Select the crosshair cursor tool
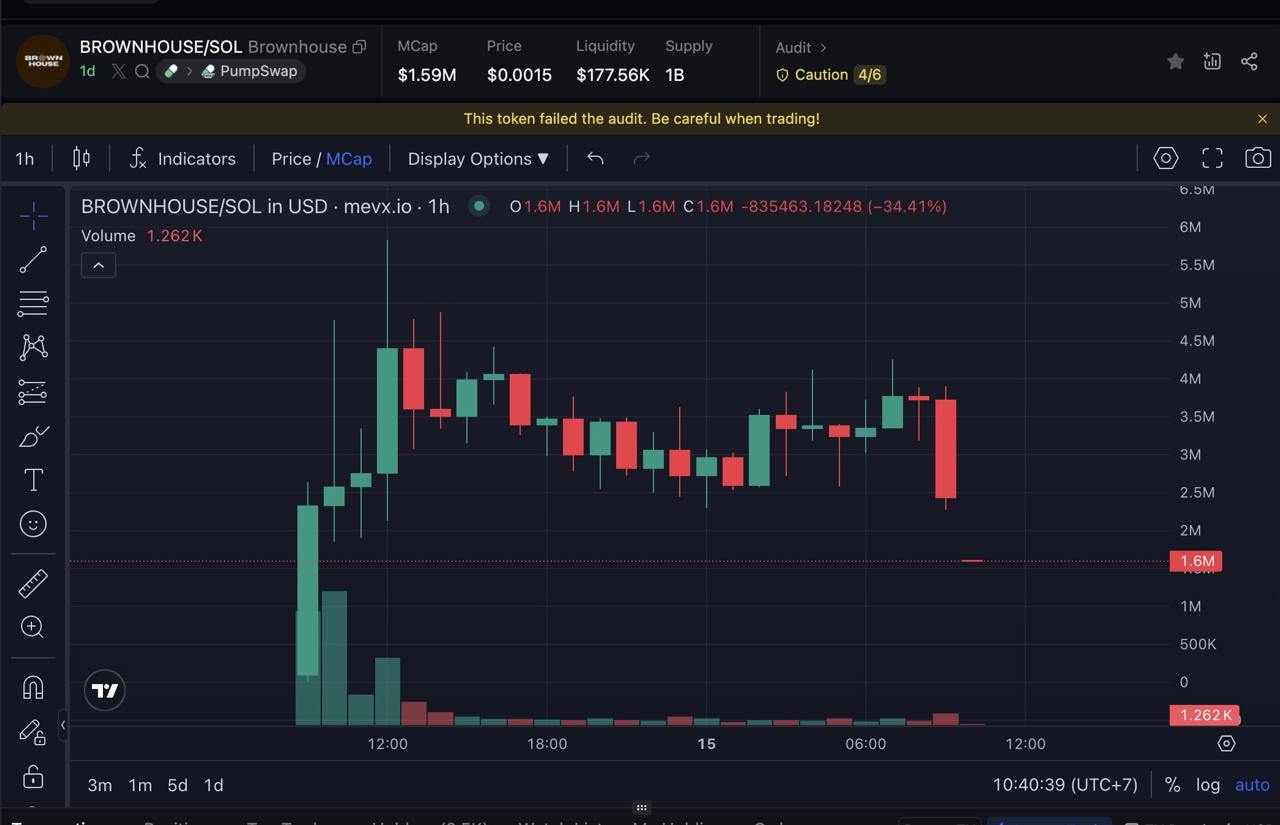 [33, 215]
